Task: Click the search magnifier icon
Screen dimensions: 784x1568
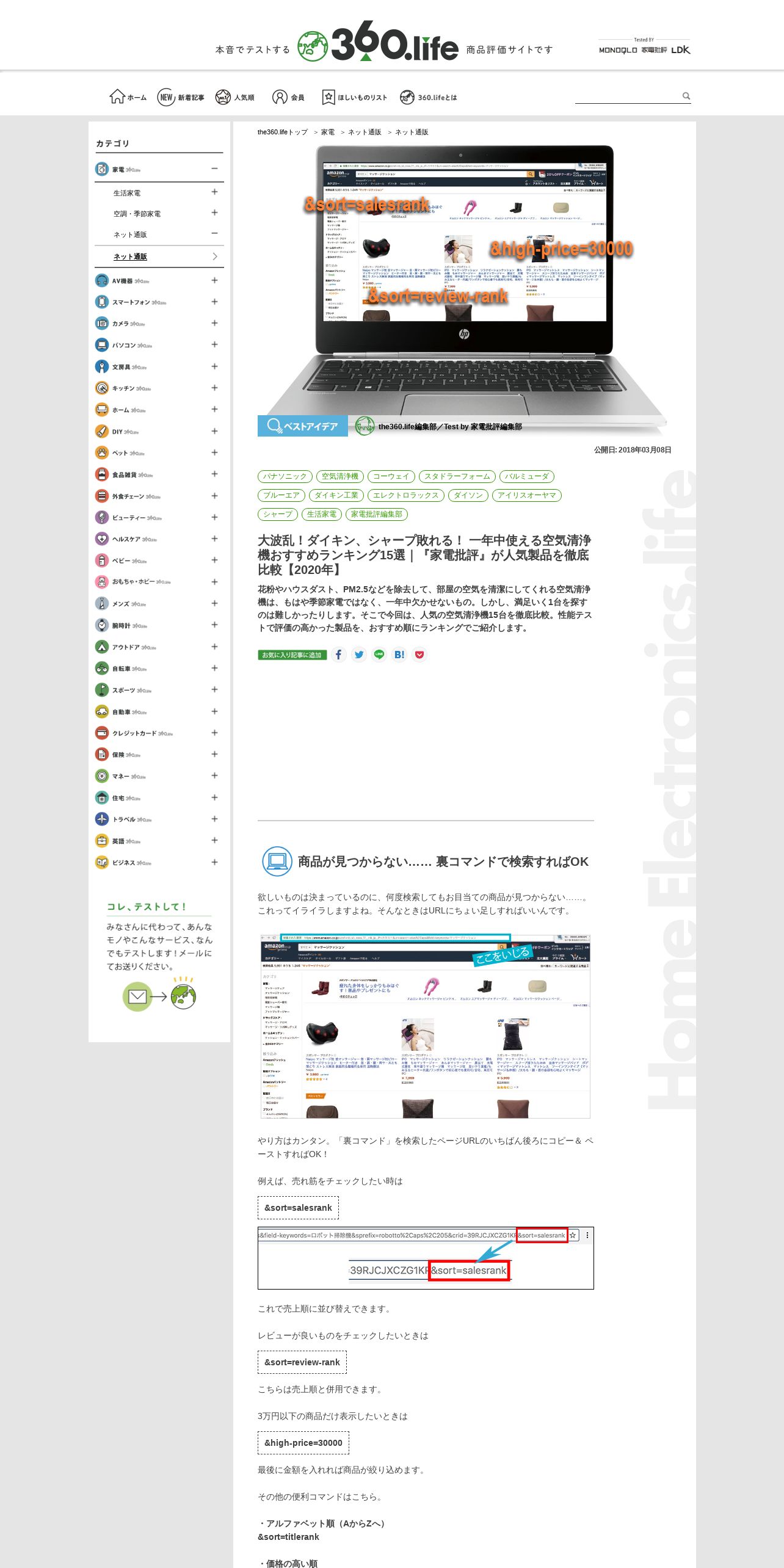Action: pyautogui.click(x=686, y=96)
